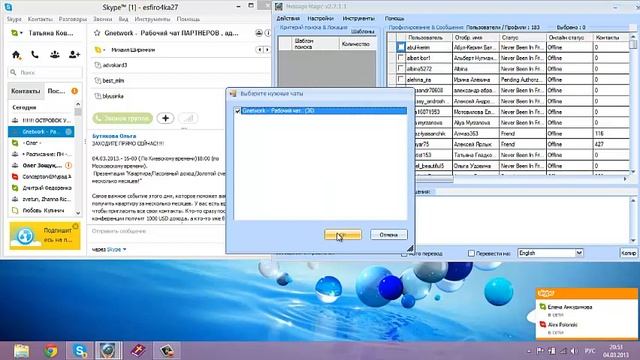Image resolution: width=640 pixels, height=360 pixels.
Task: Show previous participants with left arrow
Action: tap(259, 50)
